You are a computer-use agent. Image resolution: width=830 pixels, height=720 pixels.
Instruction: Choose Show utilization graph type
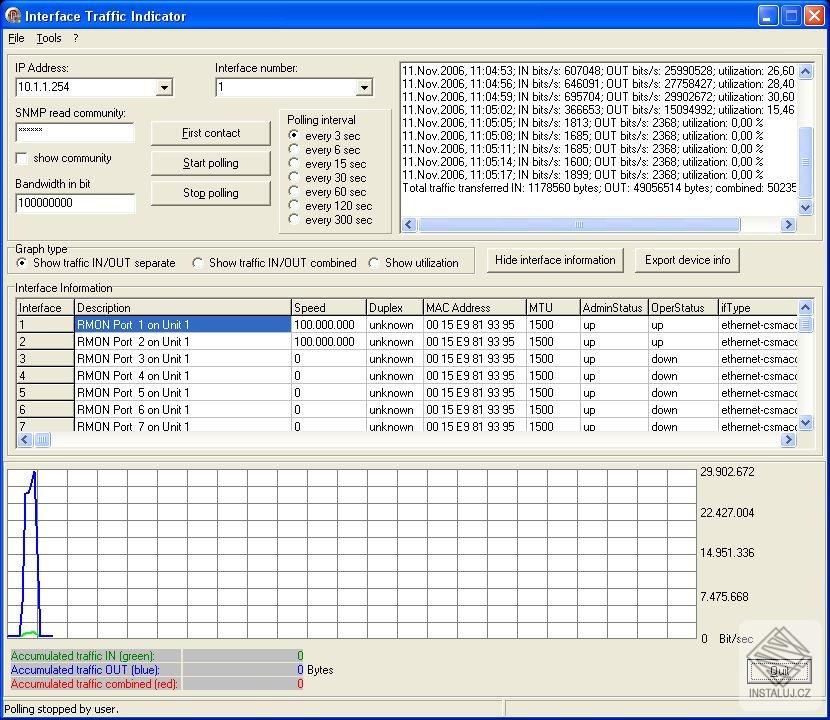[376, 262]
